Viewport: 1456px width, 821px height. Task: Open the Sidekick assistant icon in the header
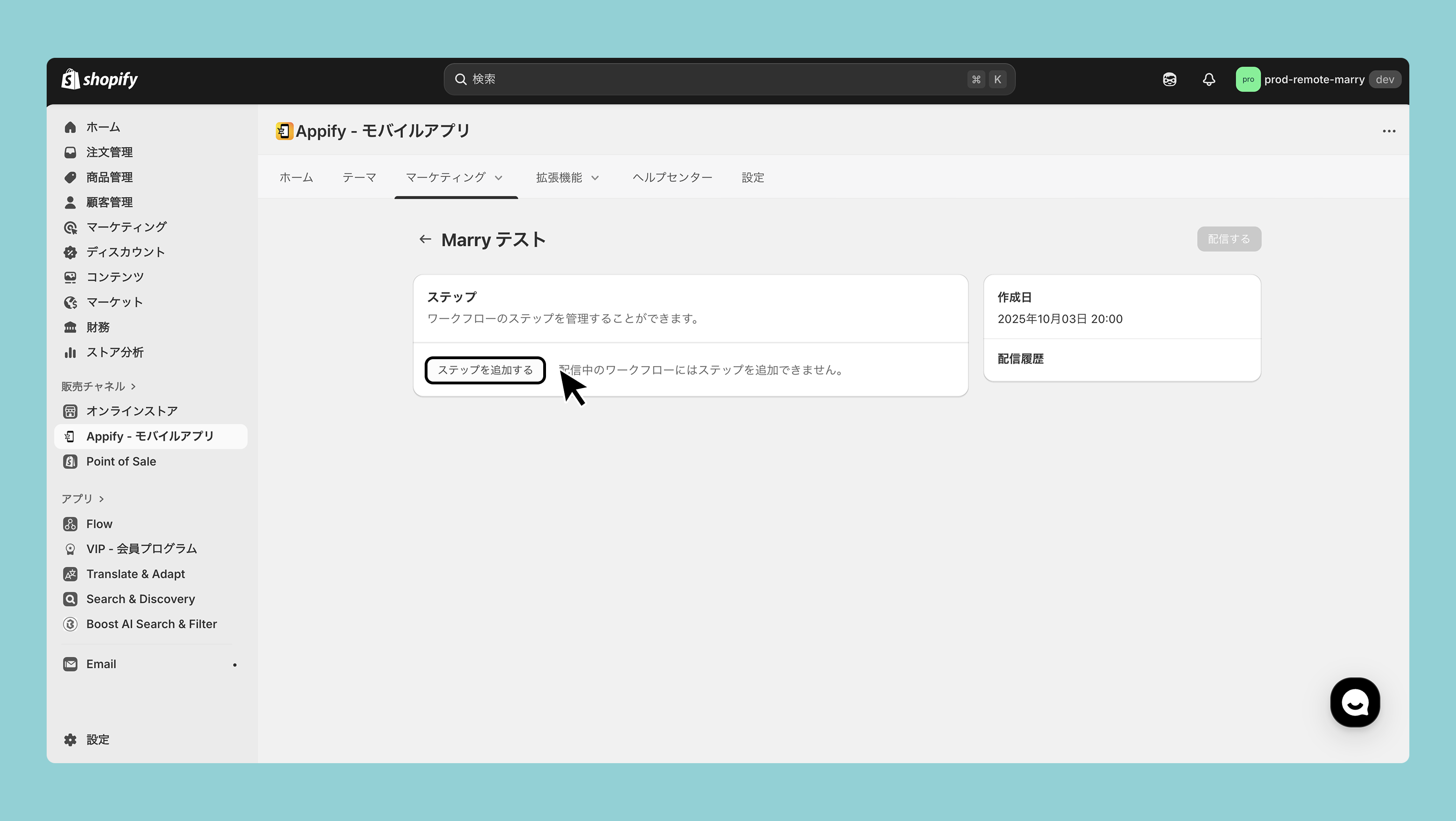coord(1169,80)
